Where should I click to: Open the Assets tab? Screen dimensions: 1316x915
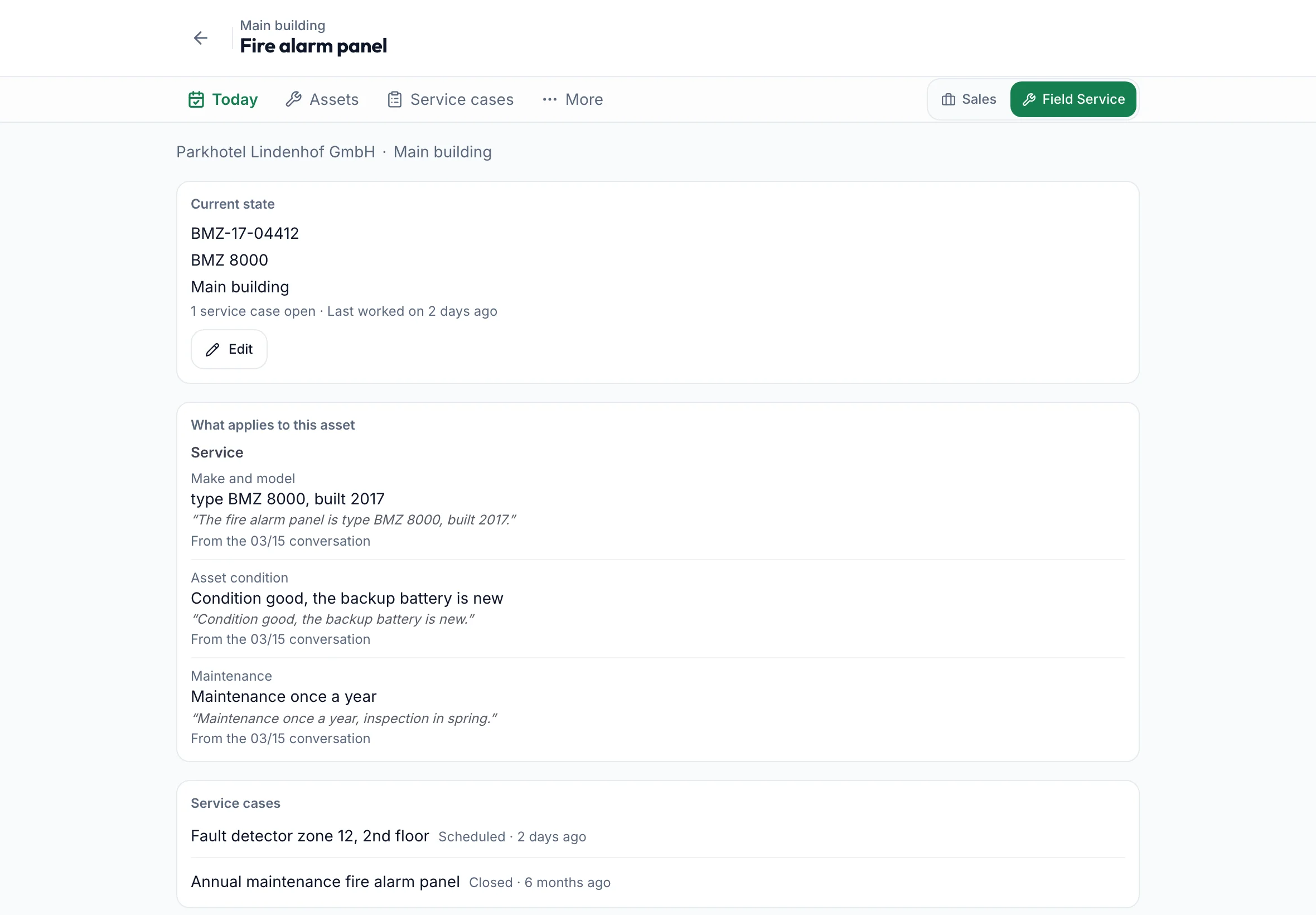coord(322,99)
